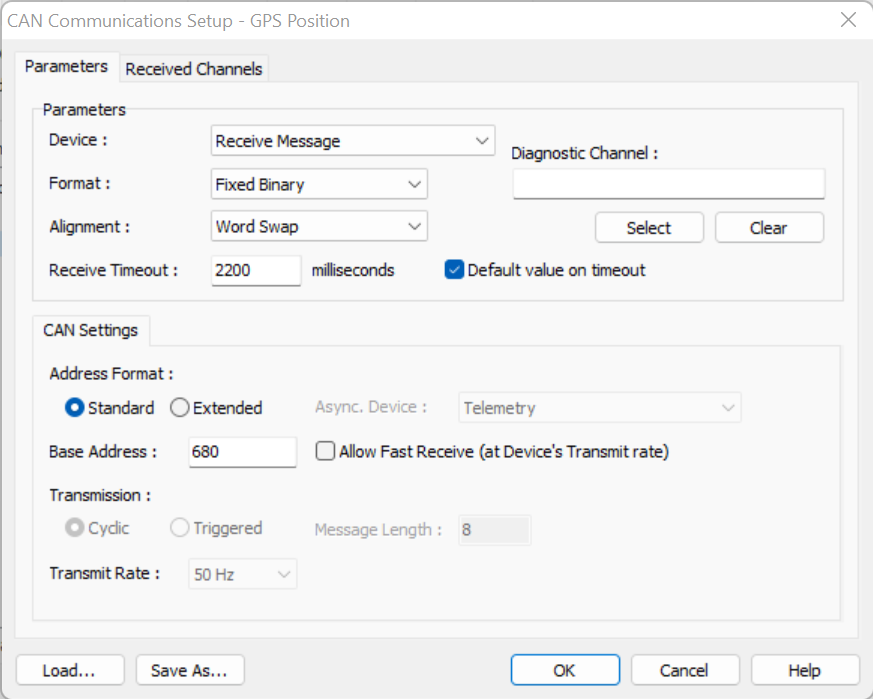
Task: Open Help for this dialog
Action: pyautogui.click(x=804, y=670)
